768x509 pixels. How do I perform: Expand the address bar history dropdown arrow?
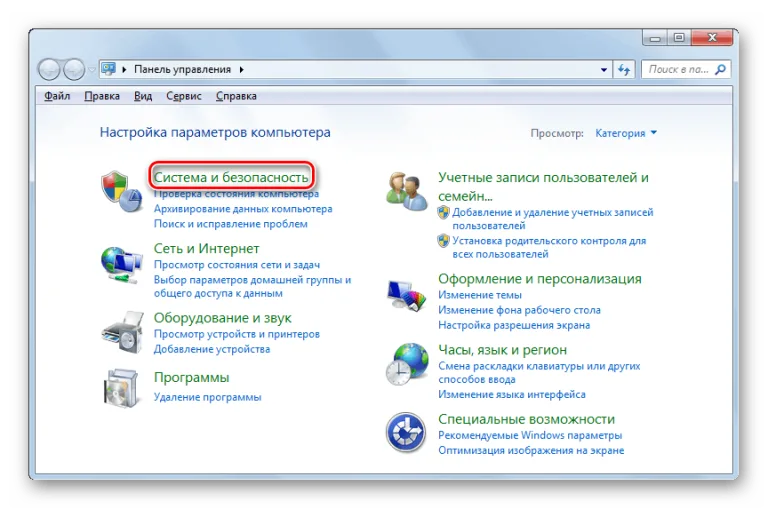click(604, 70)
